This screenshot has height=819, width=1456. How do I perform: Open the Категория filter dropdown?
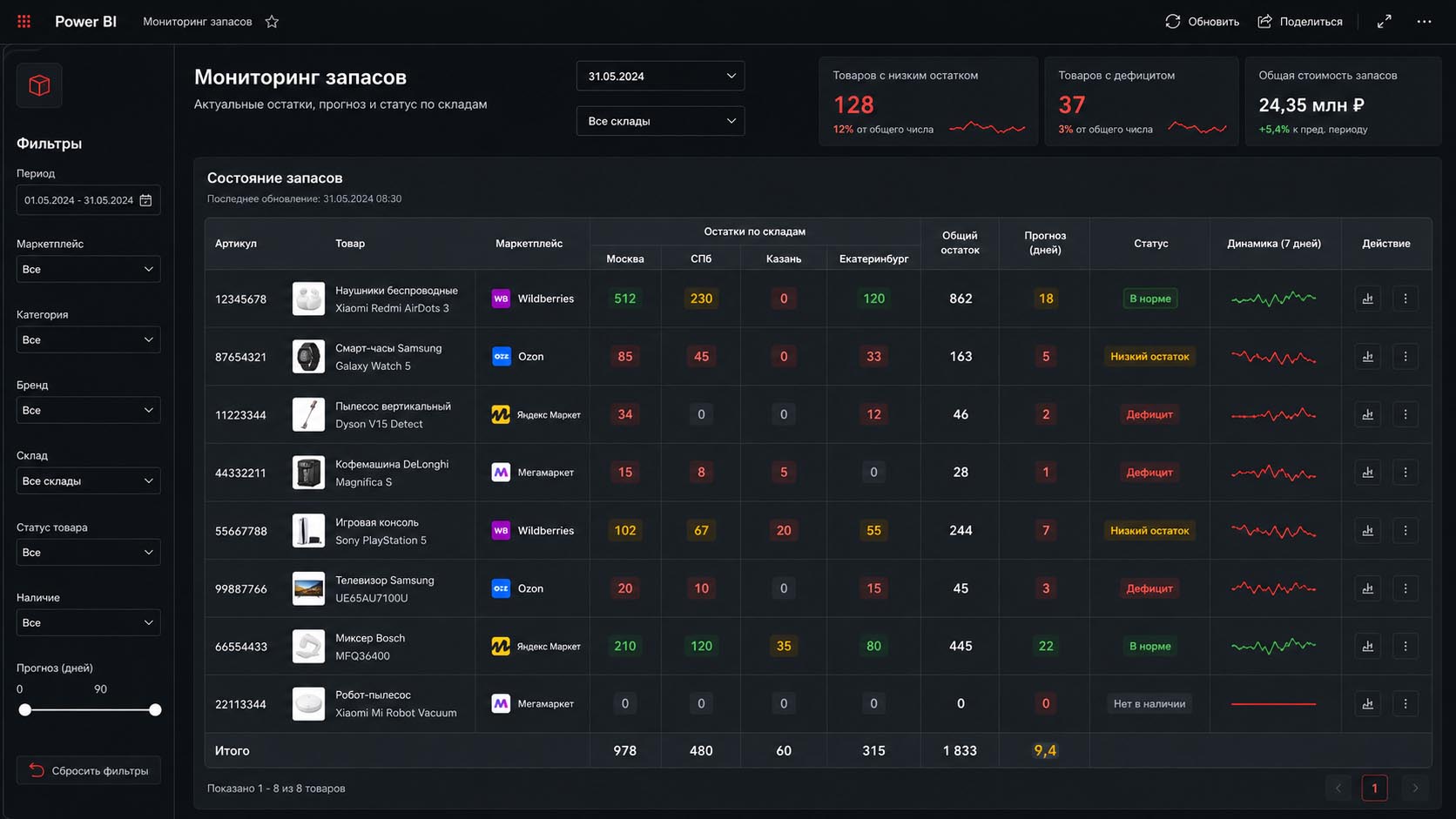click(88, 339)
